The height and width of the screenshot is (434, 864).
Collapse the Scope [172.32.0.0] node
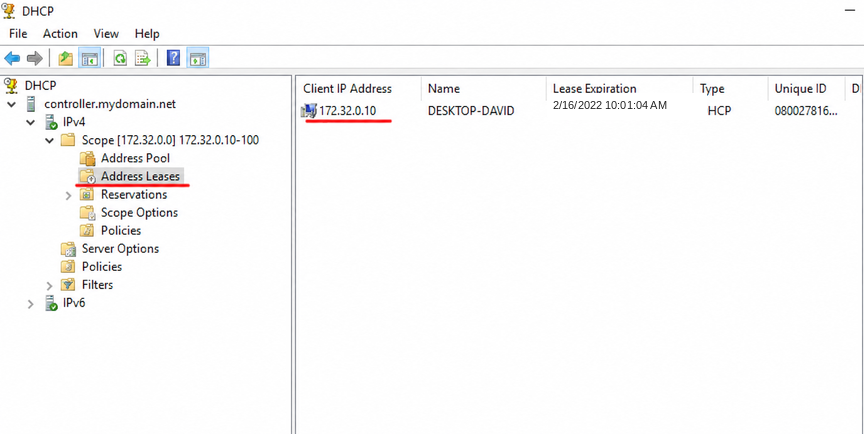pyautogui.click(x=50, y=140)
